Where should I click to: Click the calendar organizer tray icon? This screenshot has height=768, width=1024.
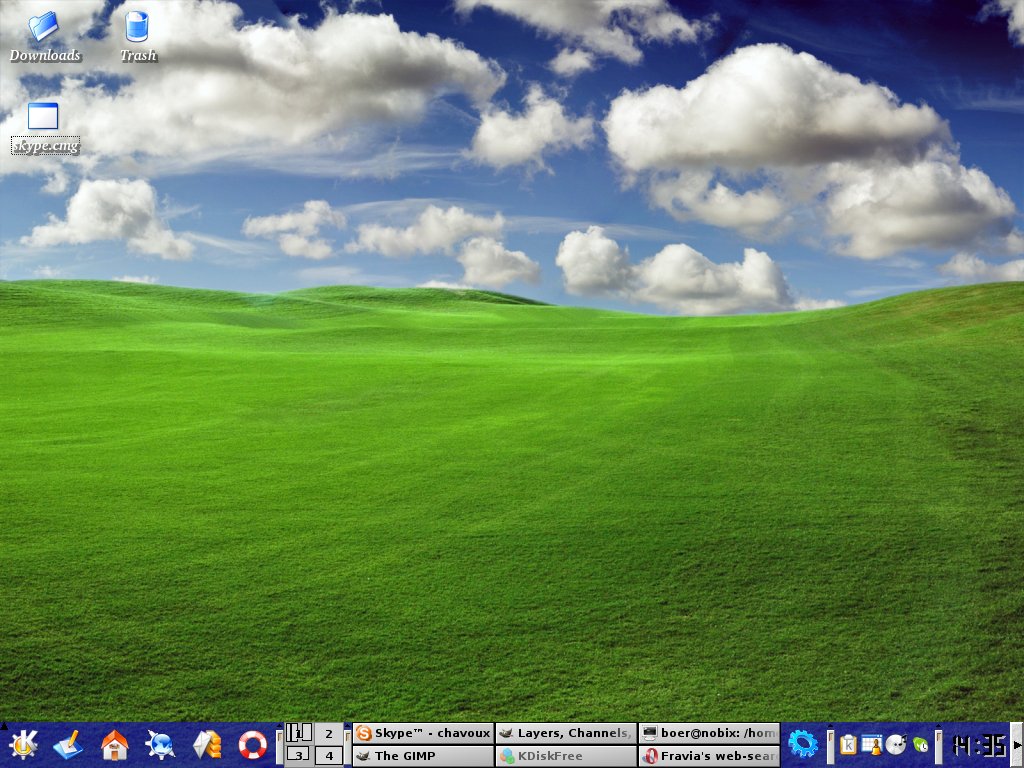(x=872, y=744)
